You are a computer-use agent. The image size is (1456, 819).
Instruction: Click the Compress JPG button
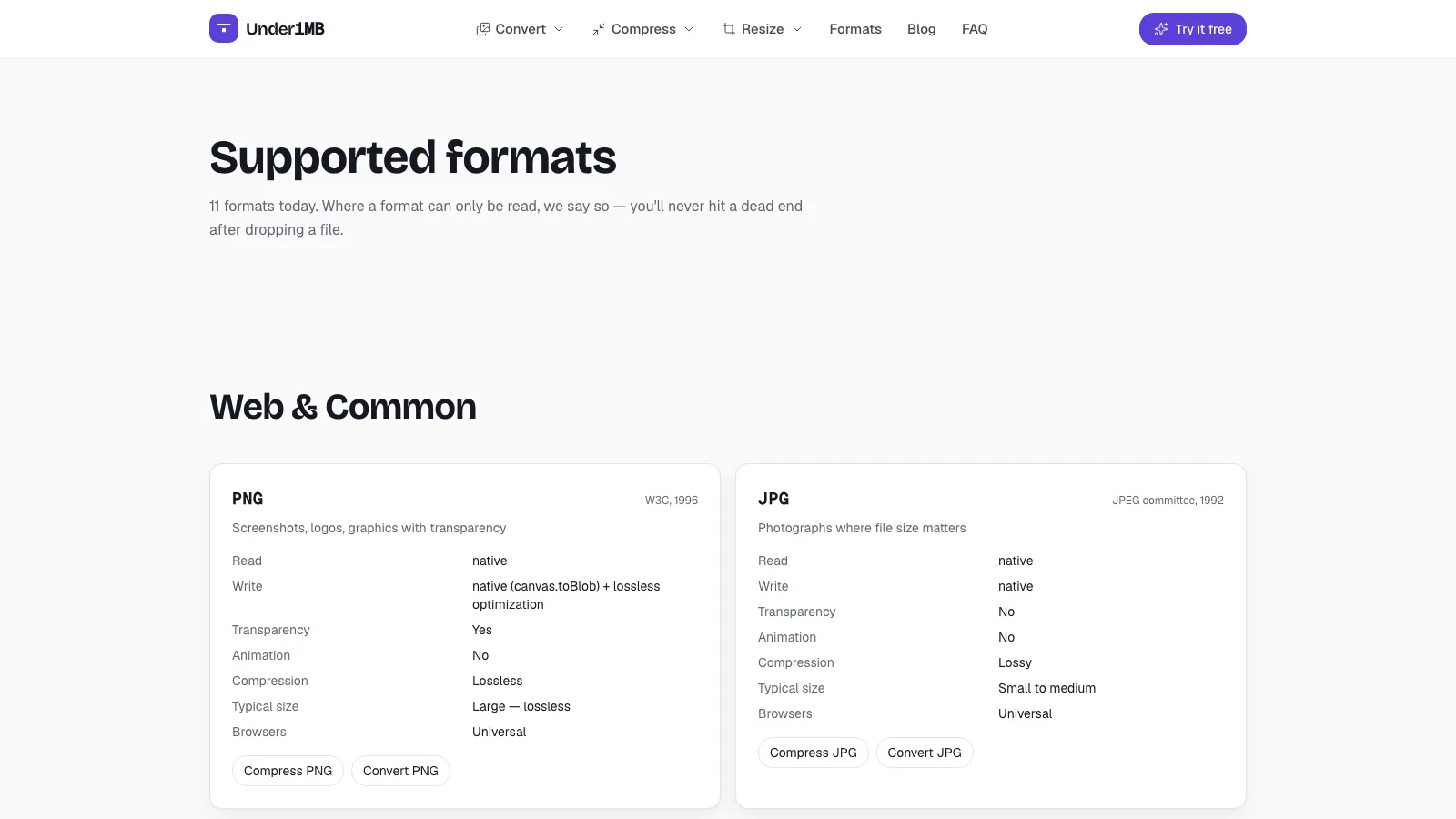click(x=814, y=753)
